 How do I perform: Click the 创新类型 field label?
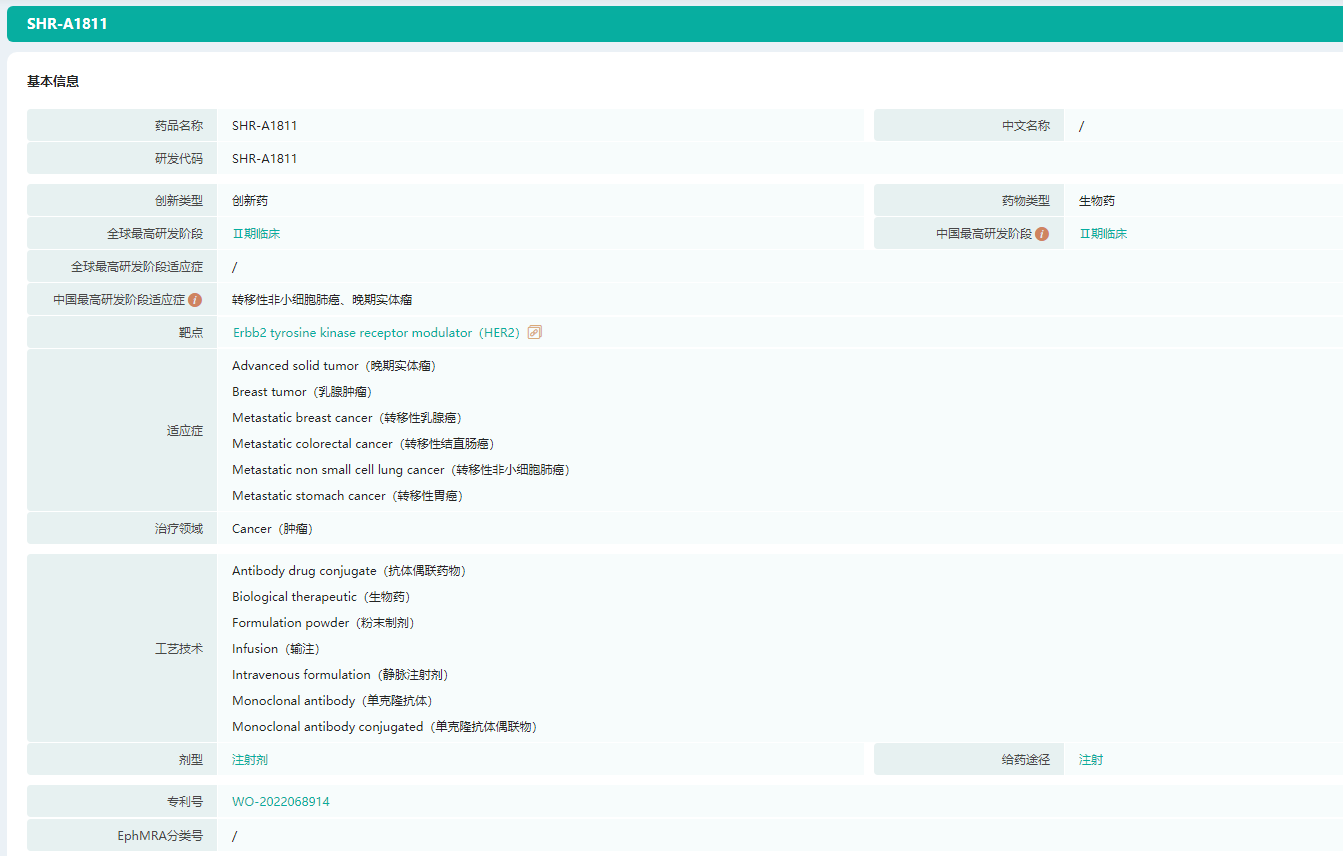179,201
